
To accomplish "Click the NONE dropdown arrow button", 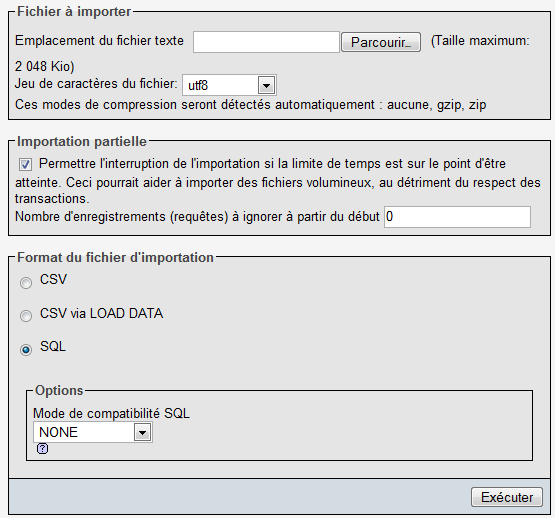I will point(142,432).
